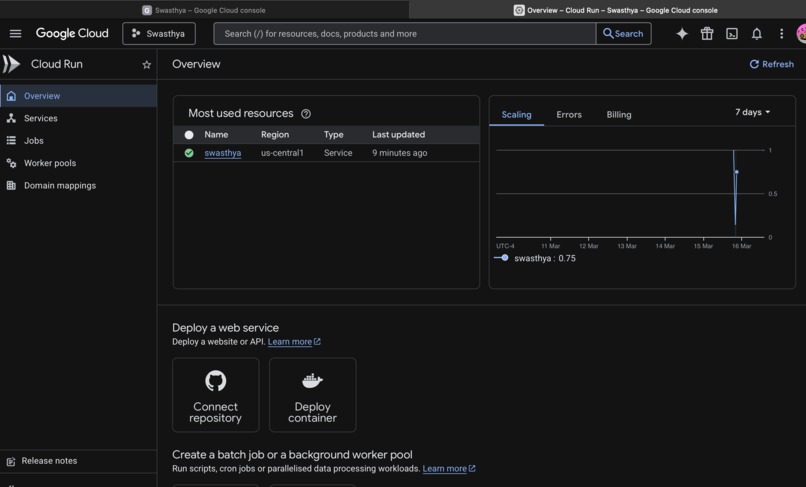Click the Services sidebar icon
This screenshot has height=487, width=806.
click(11, 118)
